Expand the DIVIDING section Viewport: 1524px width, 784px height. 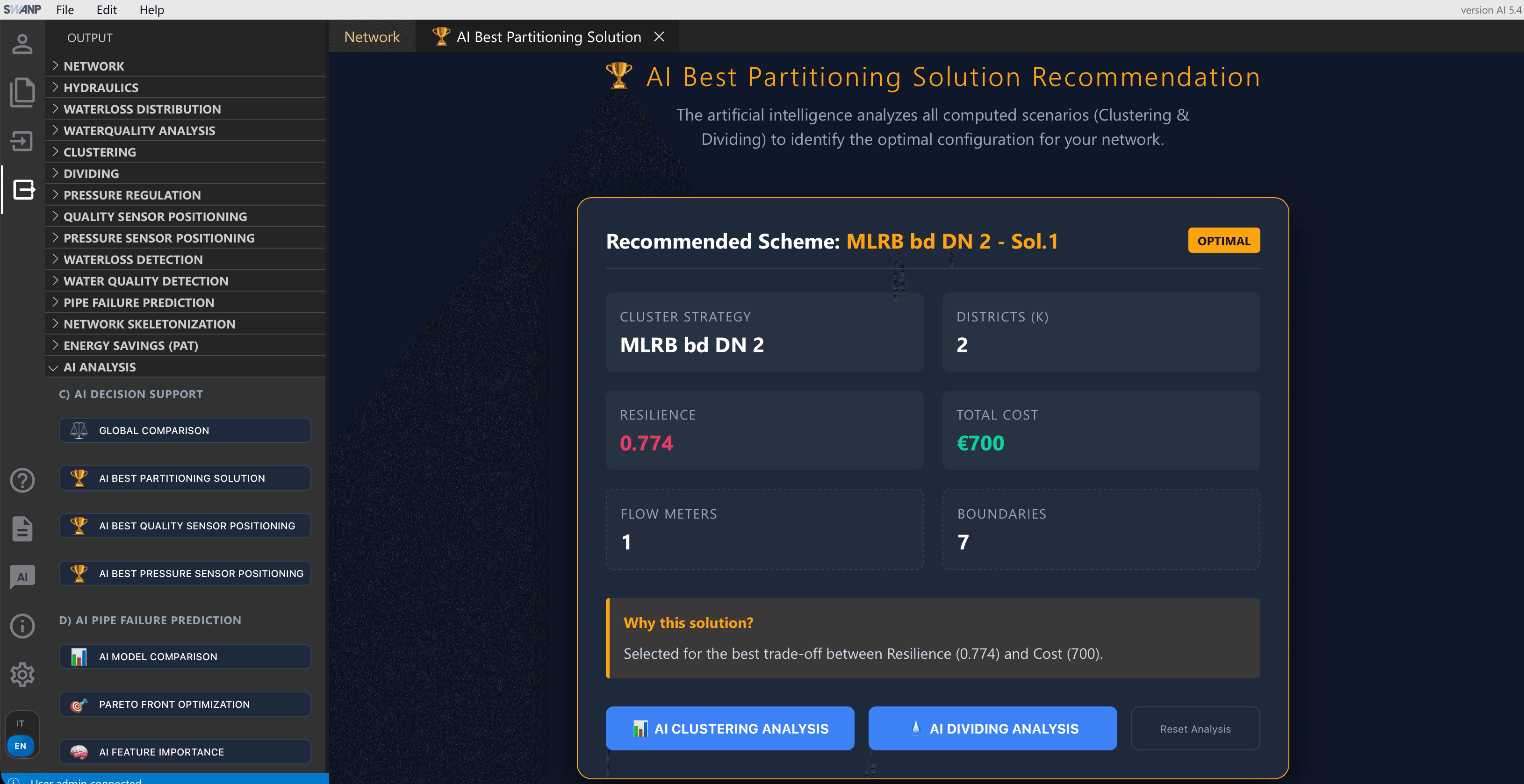pos(185,173)
